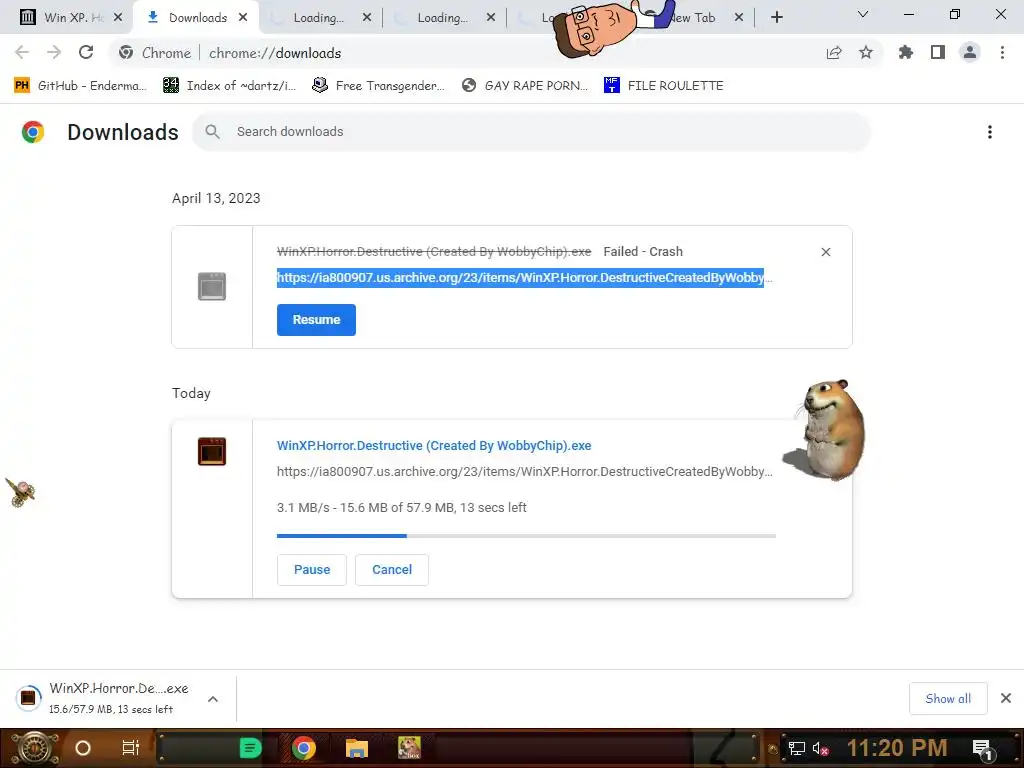This screenshot has height=768, width=1024.
Task: Click the Today date heading
Action: [191, 393]
